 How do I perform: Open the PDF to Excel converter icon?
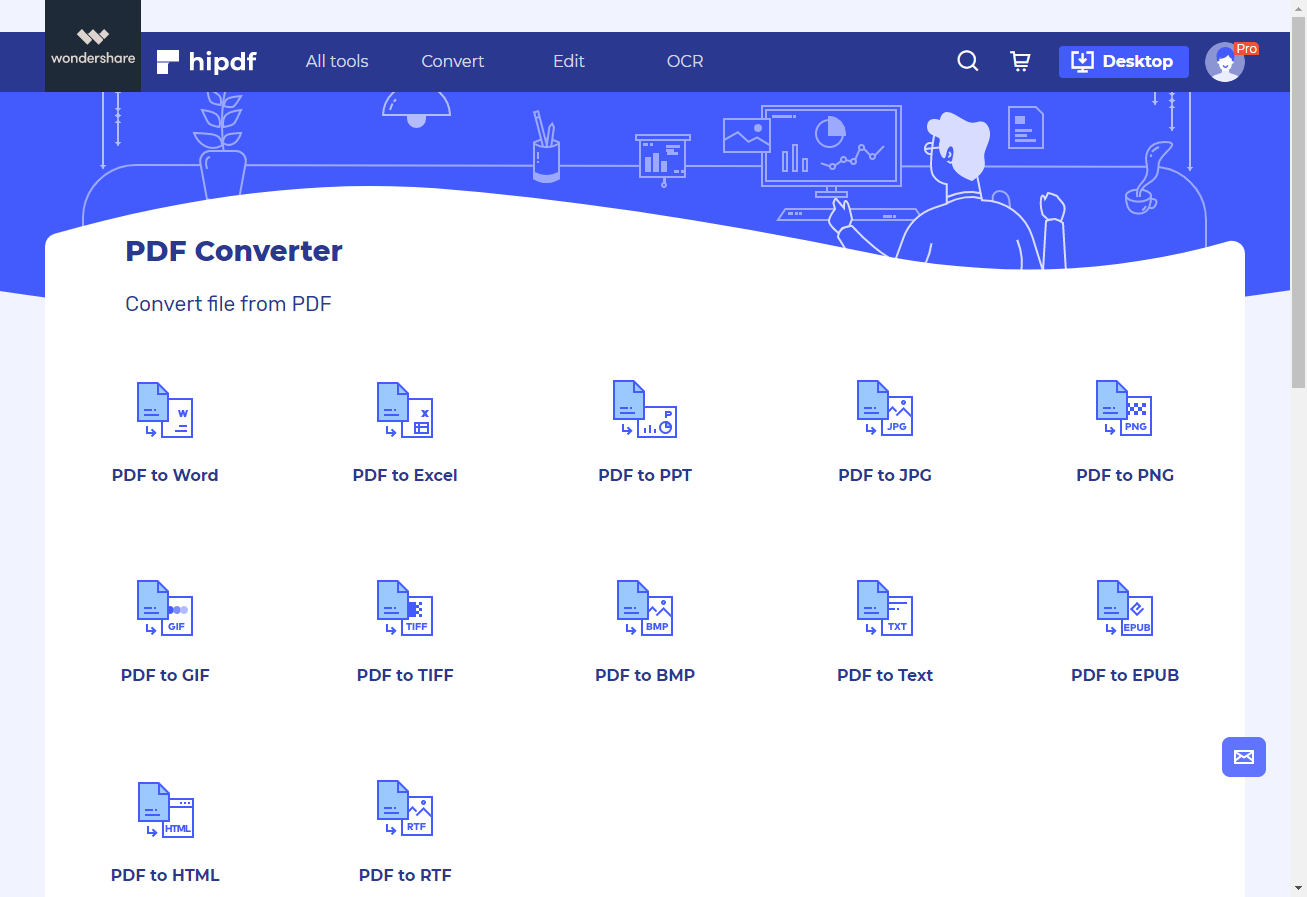(x=405, y=409)
